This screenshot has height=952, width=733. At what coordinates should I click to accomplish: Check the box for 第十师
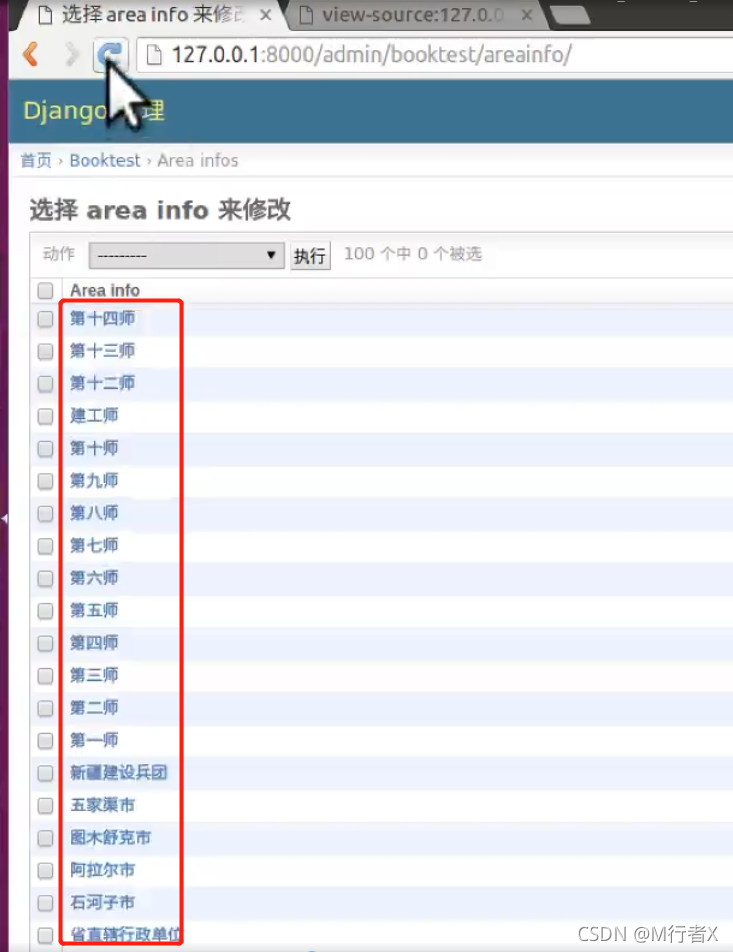(46, 449)
